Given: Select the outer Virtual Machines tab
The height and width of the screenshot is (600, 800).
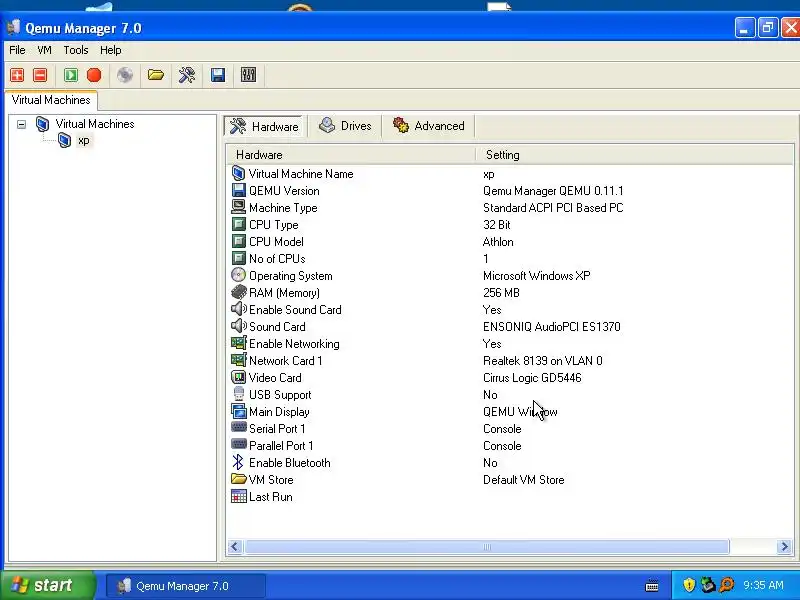Looking at the screenshot, I should point(51,99).
